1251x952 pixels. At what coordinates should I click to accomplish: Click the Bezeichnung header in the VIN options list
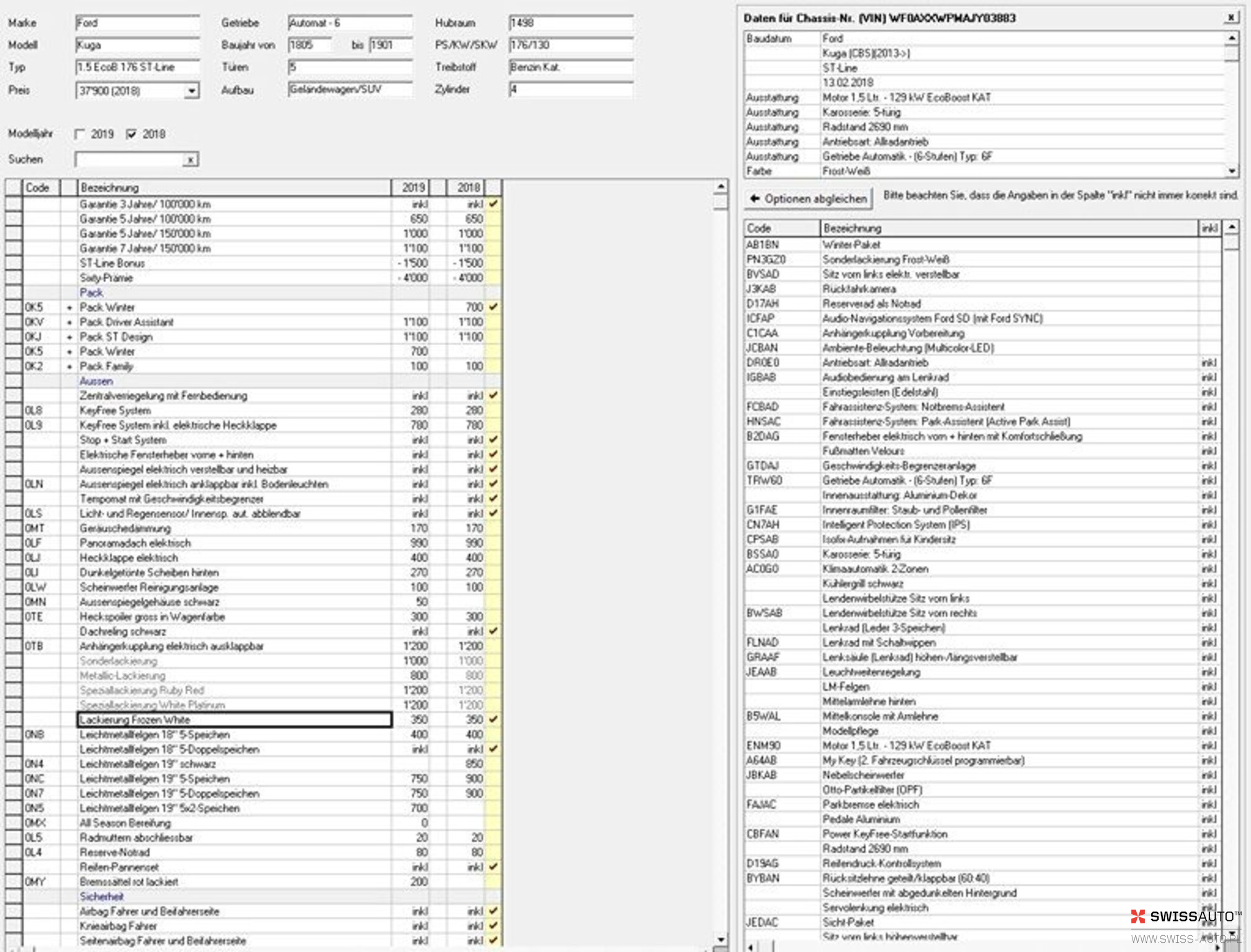tap(1009, 228)
